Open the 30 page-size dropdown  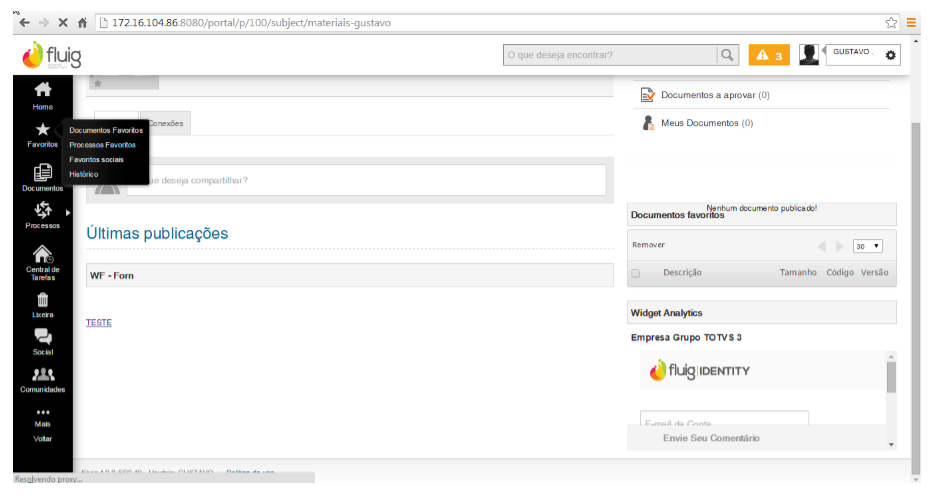(867, 246)
